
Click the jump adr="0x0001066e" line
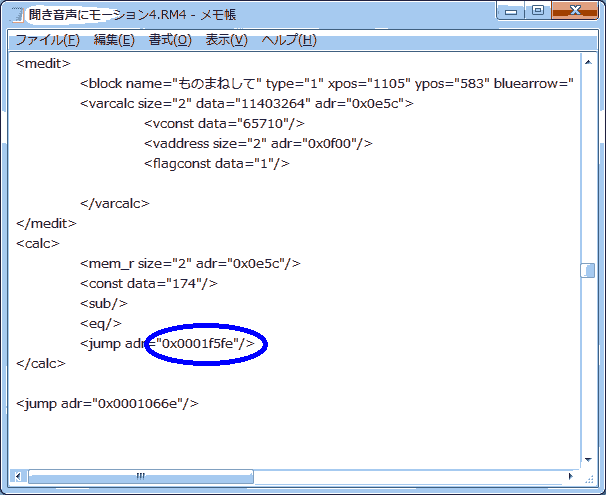(x=107, y=404)
